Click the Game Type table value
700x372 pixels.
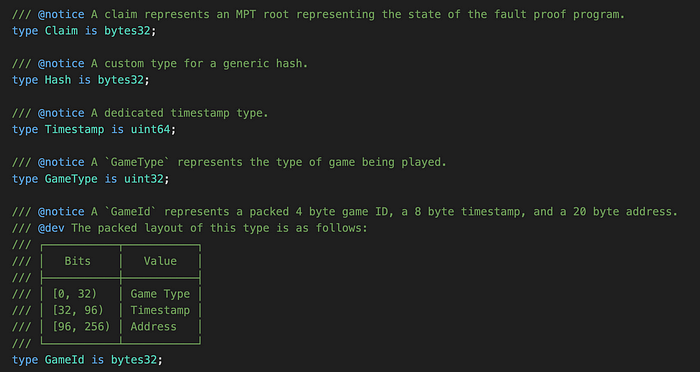(x=160, y=294)
